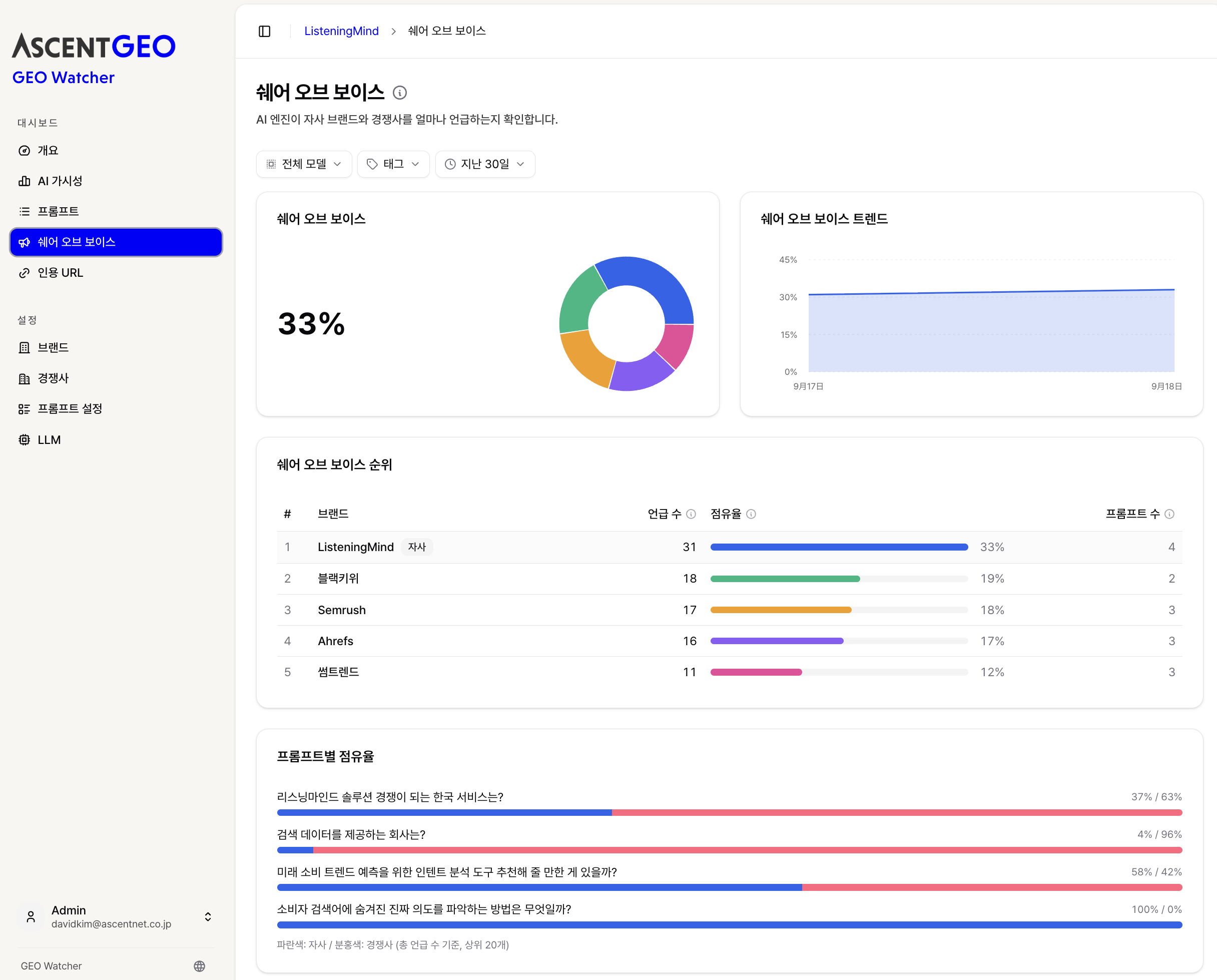This screenshot has height=980, width=1217.
Task: Click the 37% / 63% prompt share bar
Action: (x=729, y=812)
